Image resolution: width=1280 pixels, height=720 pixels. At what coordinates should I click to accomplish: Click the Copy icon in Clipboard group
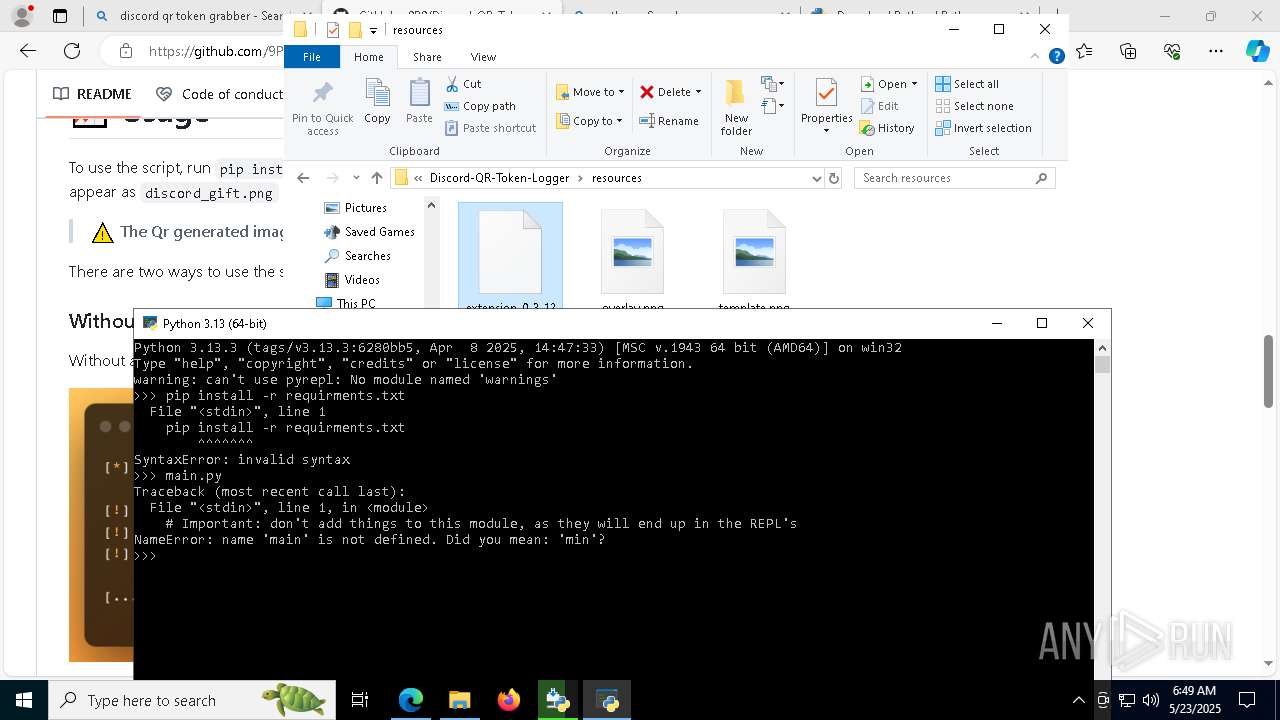point(377,101)
